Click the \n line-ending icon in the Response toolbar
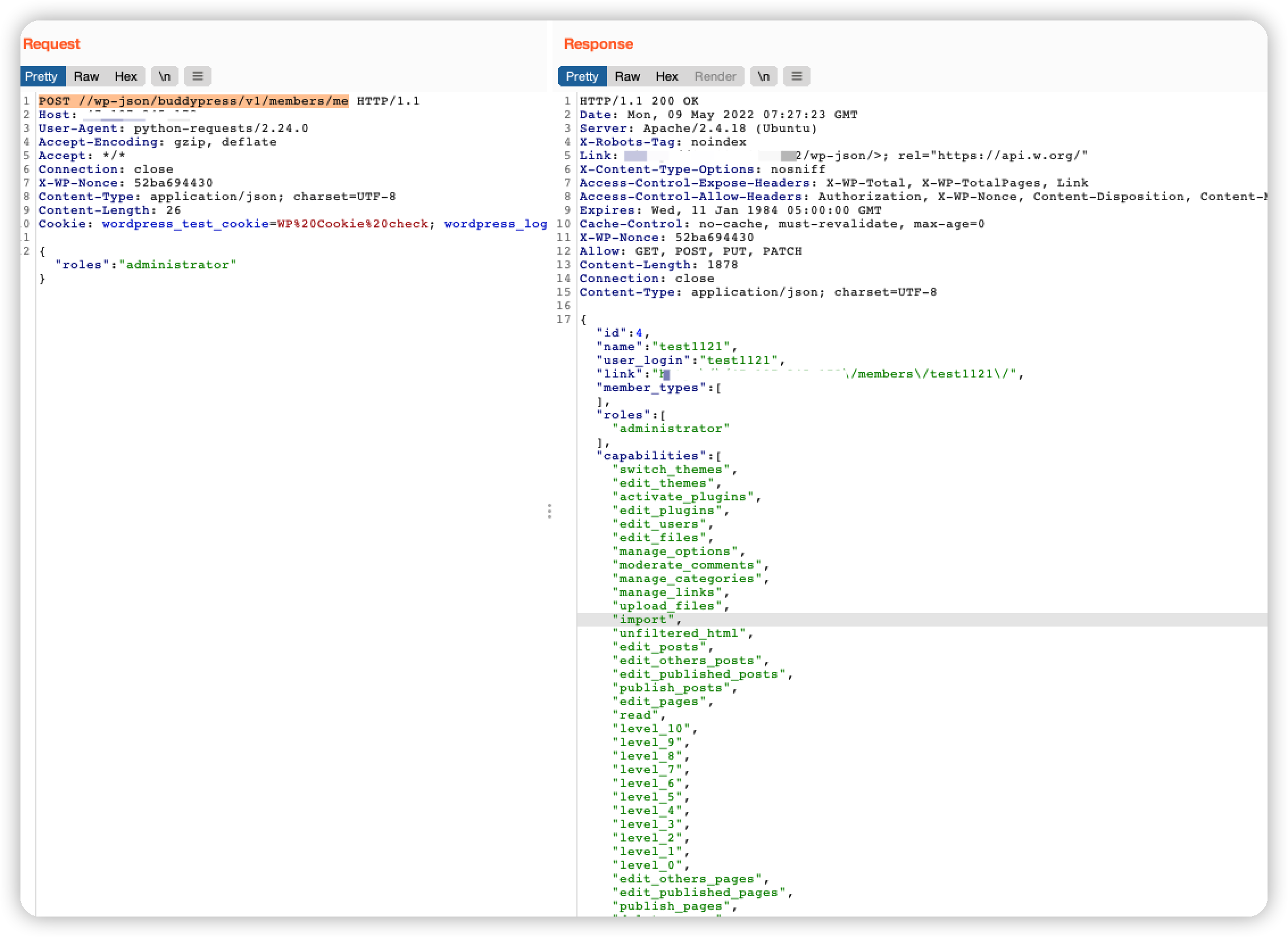Image resolution: width=1288 pixels, height=937 pixels. (x=764, y=76)
